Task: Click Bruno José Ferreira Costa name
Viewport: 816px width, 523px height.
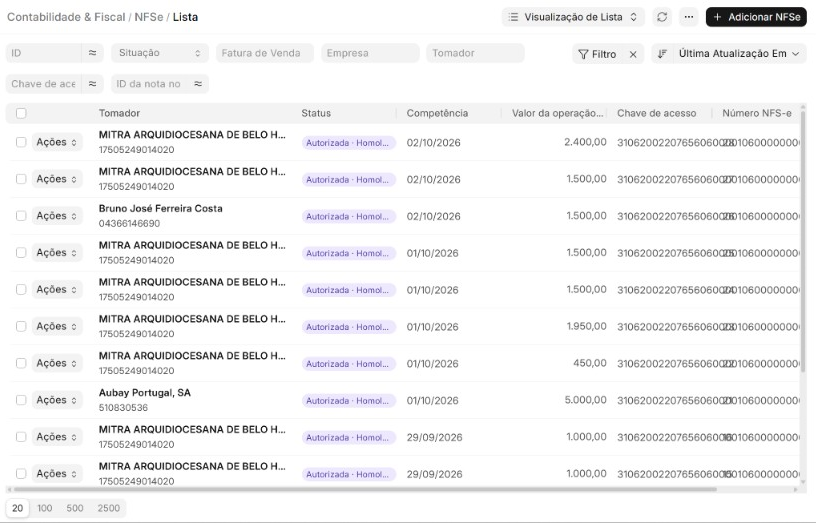Action: click(161, 208)
